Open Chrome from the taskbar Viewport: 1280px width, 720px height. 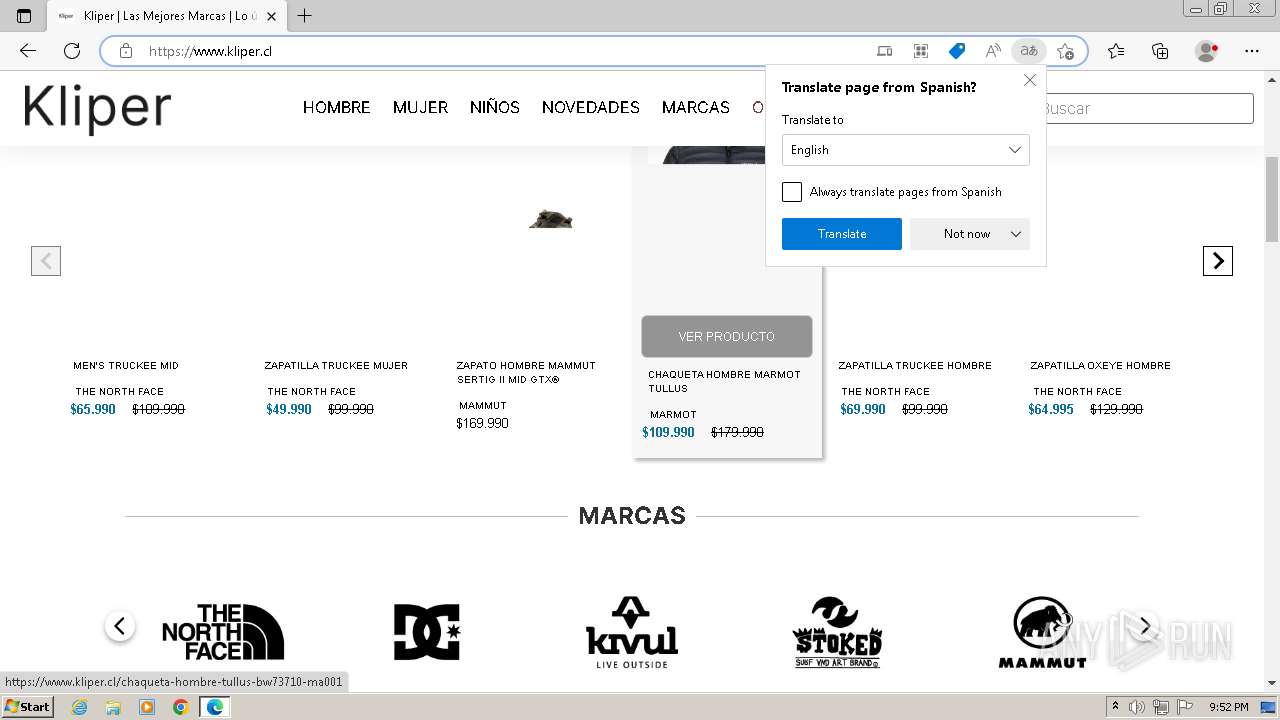[x=181, y=707]
